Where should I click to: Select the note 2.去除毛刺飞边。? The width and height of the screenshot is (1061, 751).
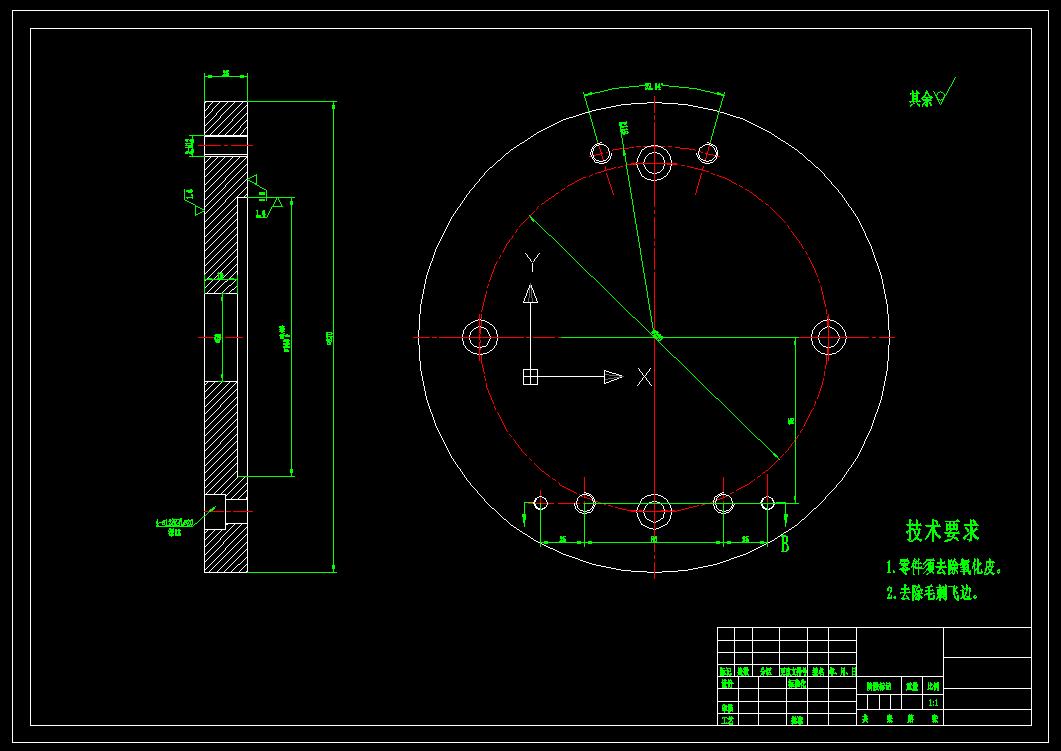(x=932, y=593)
